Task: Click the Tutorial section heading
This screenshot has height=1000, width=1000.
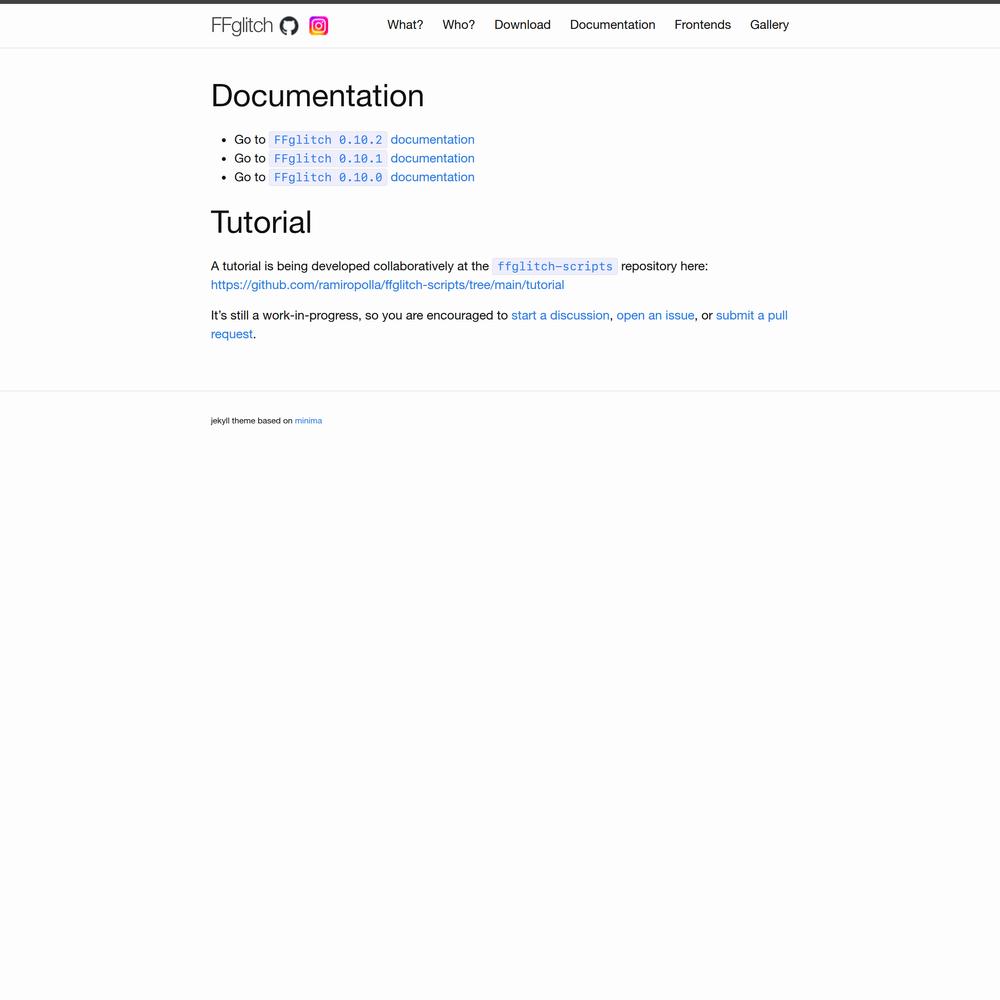Action: [x=261, y=223]
